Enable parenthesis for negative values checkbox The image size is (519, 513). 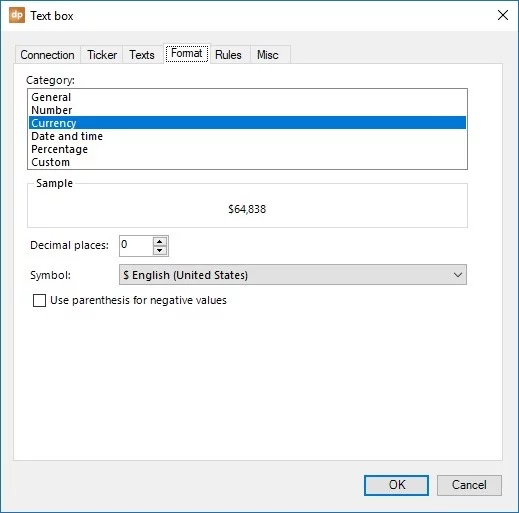39,300
